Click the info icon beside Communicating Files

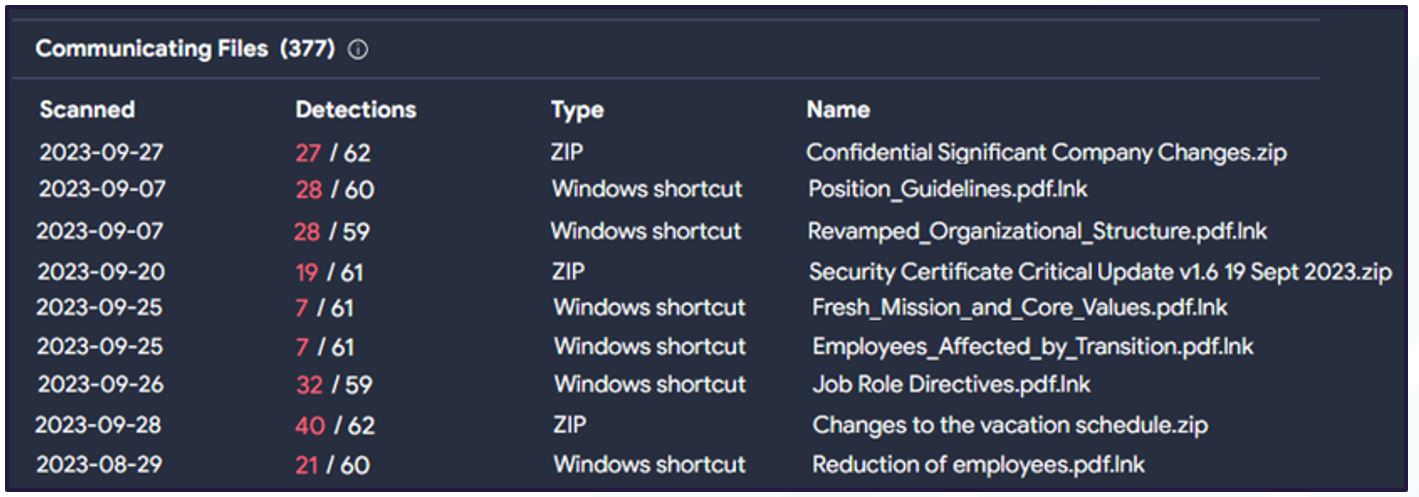pos(358,50)
